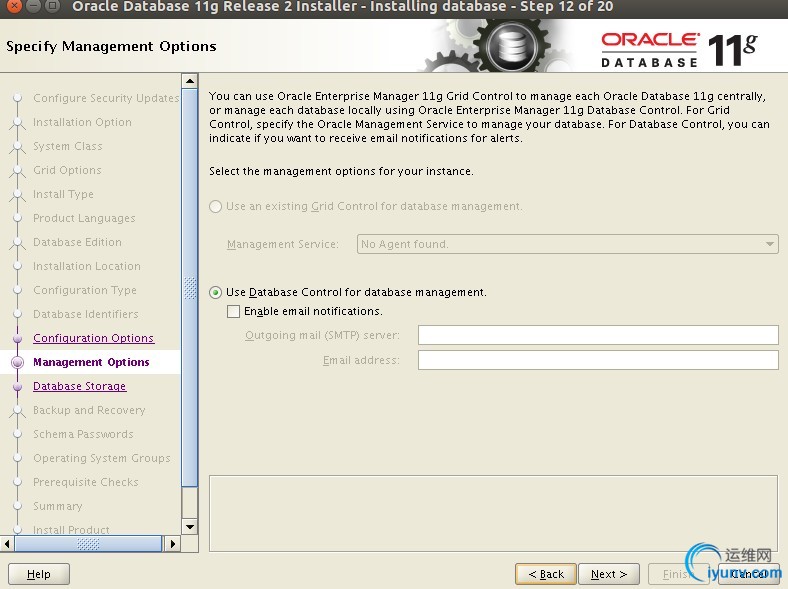This screenshot has width=788, height=589.
Task: Select Use Database Control radio button
Action: 216,292
